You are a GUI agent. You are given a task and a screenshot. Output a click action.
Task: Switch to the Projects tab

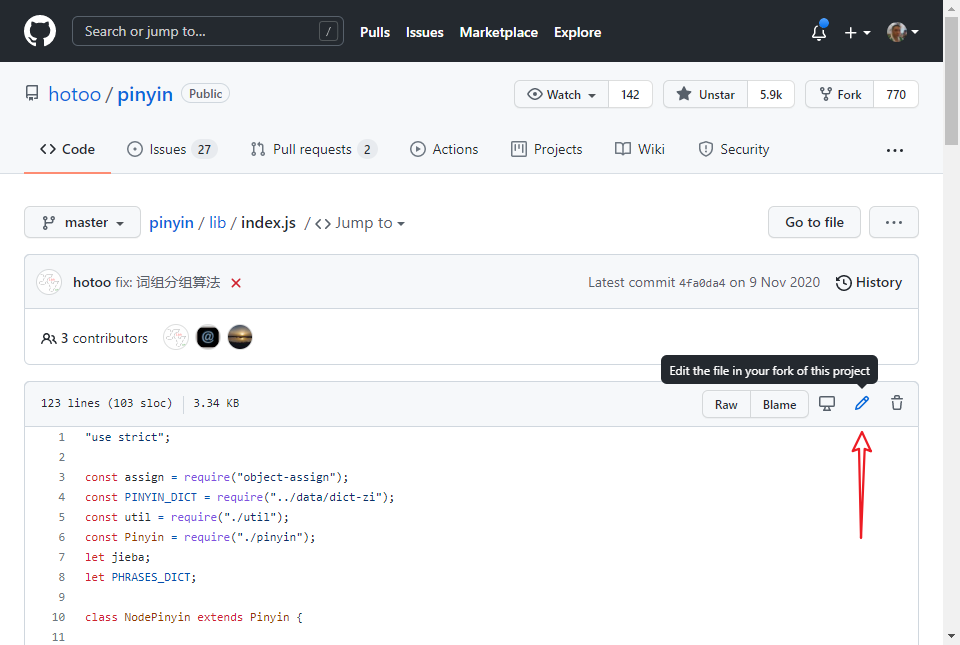(x=546, y=149)
